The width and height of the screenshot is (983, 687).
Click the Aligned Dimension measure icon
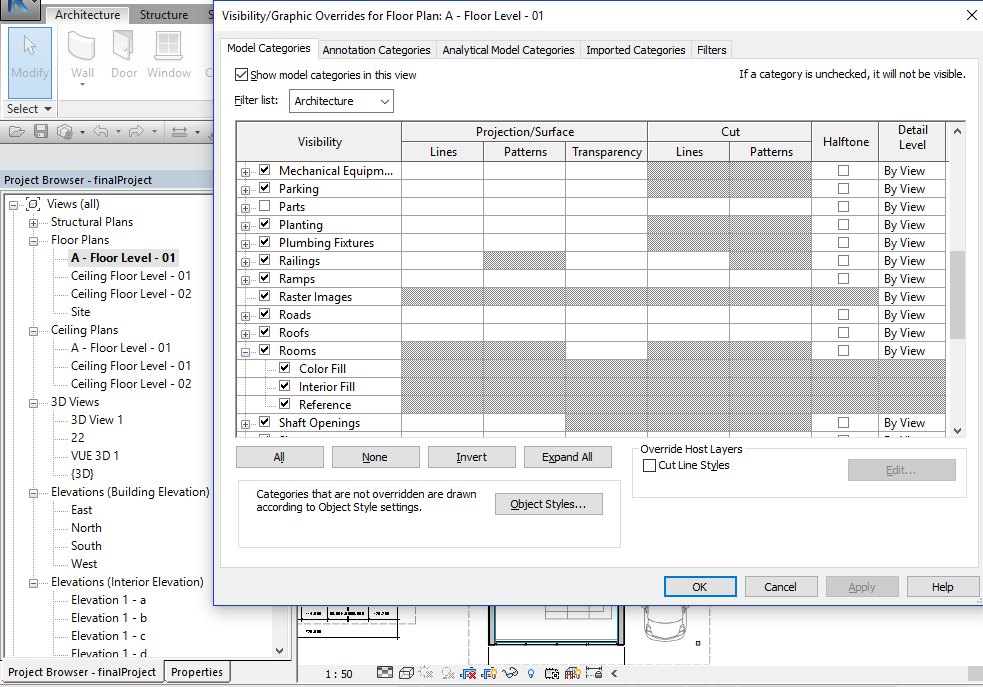click(179, 132)
